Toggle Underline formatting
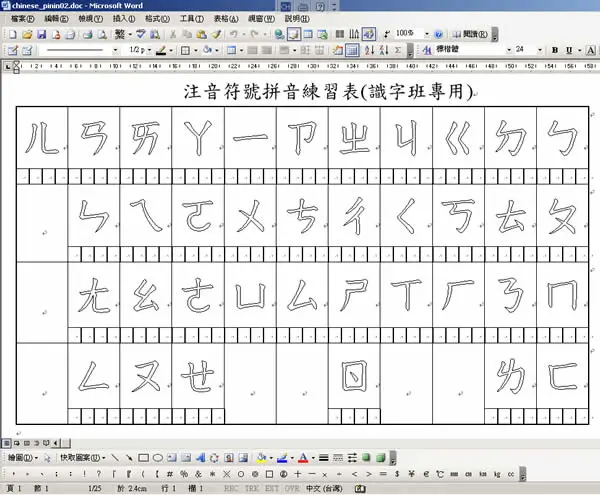This screenshot has width=600, height=495. tap(569, 50)
